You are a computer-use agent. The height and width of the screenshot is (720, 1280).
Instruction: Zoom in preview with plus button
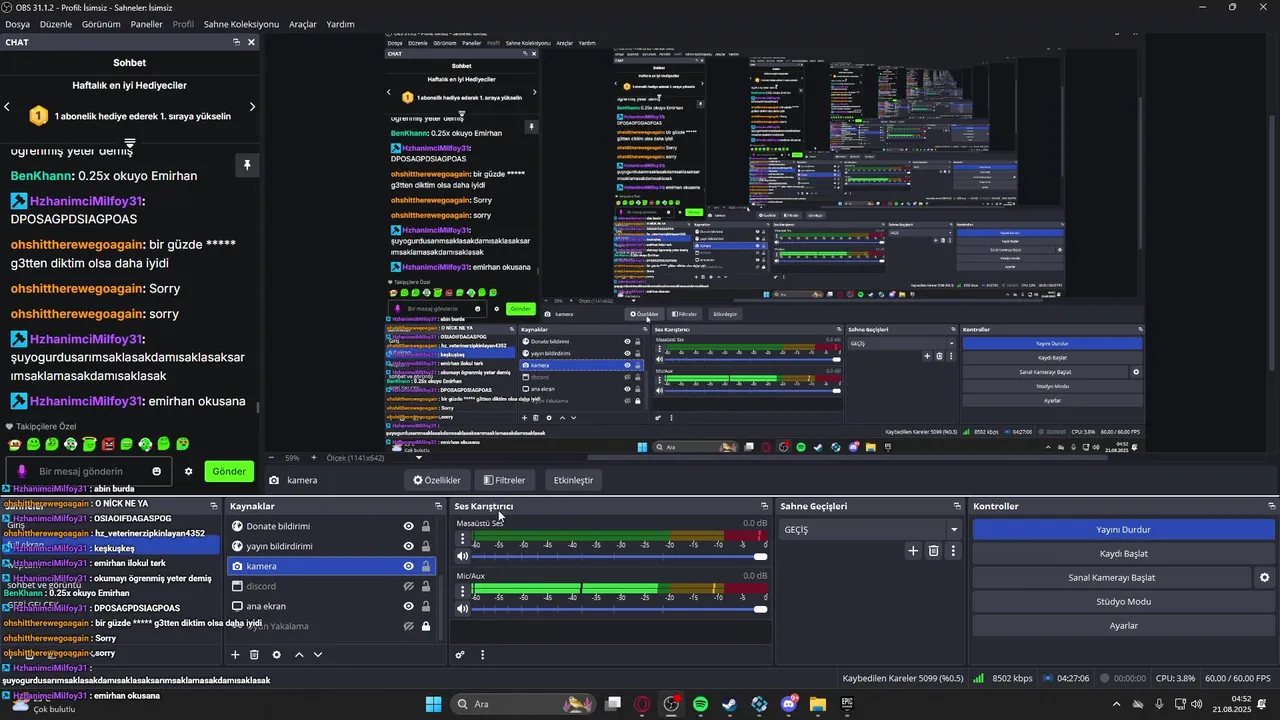pyautogui.click(x=314, y=458)
